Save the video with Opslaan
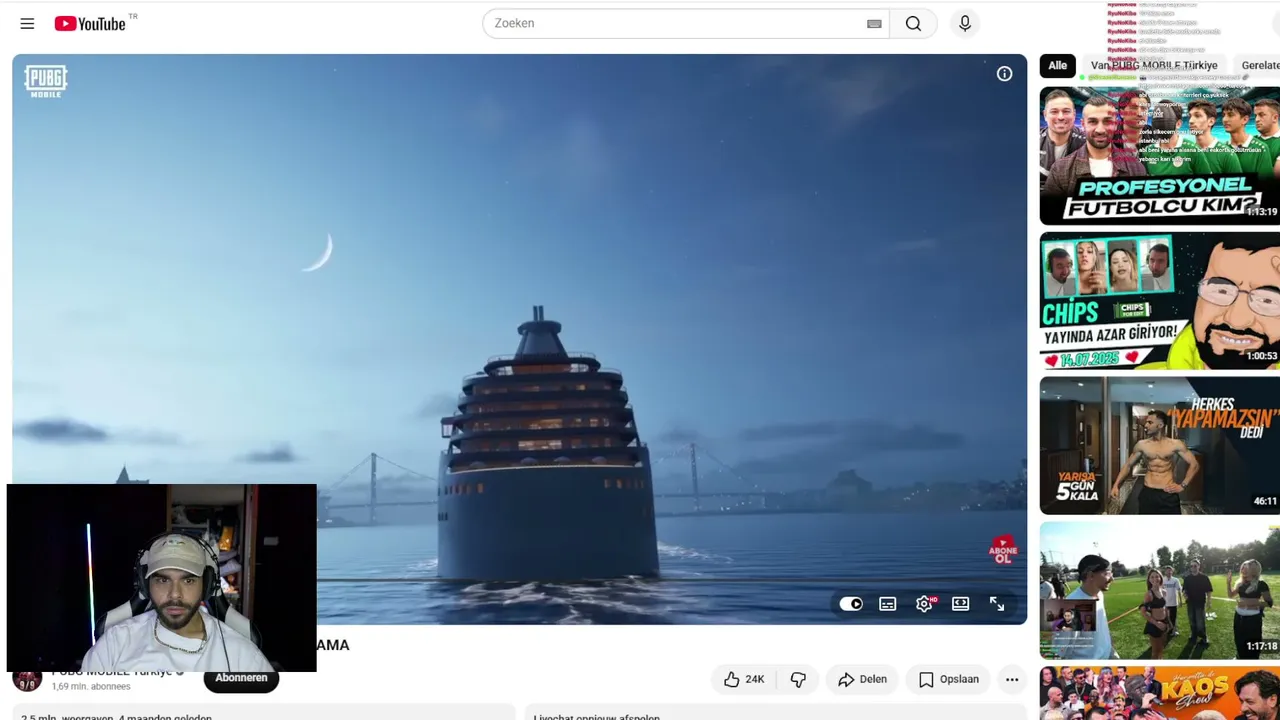1280x720 pixels. 948,680
